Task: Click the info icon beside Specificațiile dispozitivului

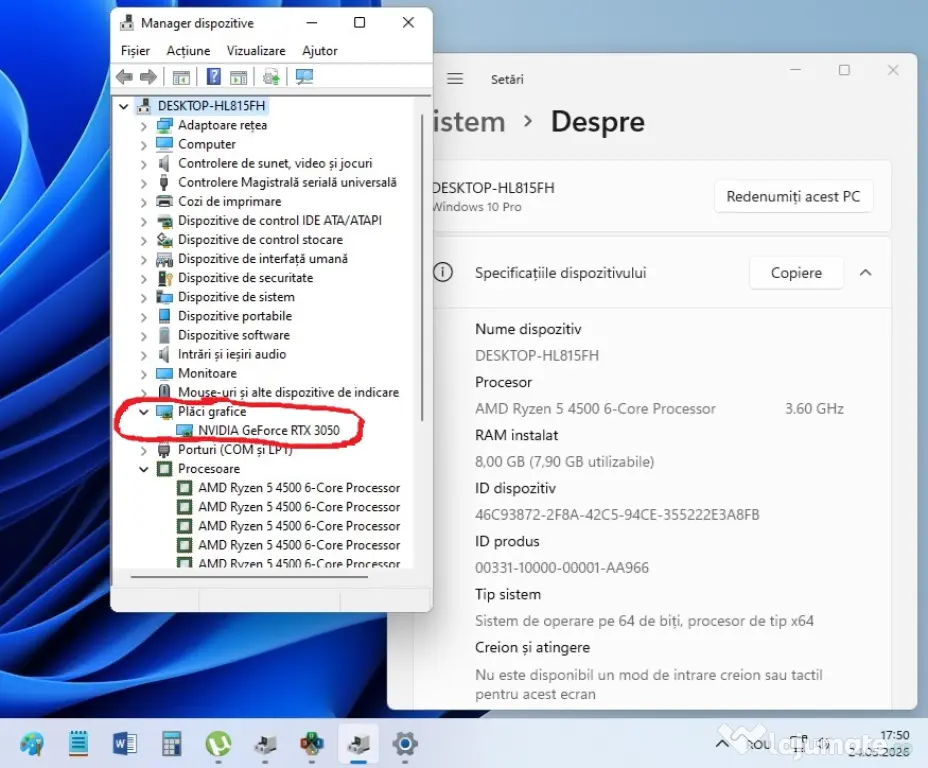Action: pyautogui.click(x=443, y=273)
